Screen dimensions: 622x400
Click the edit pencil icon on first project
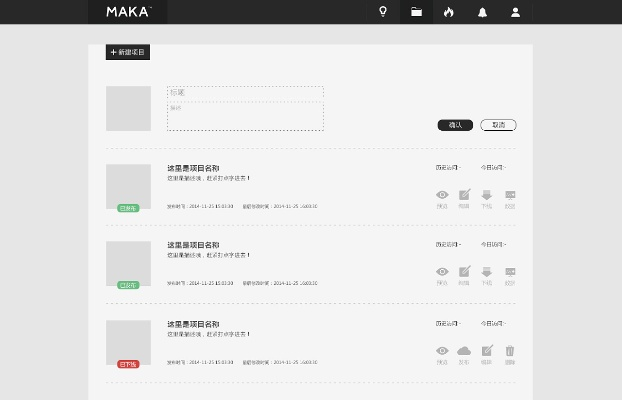point(464,195)
